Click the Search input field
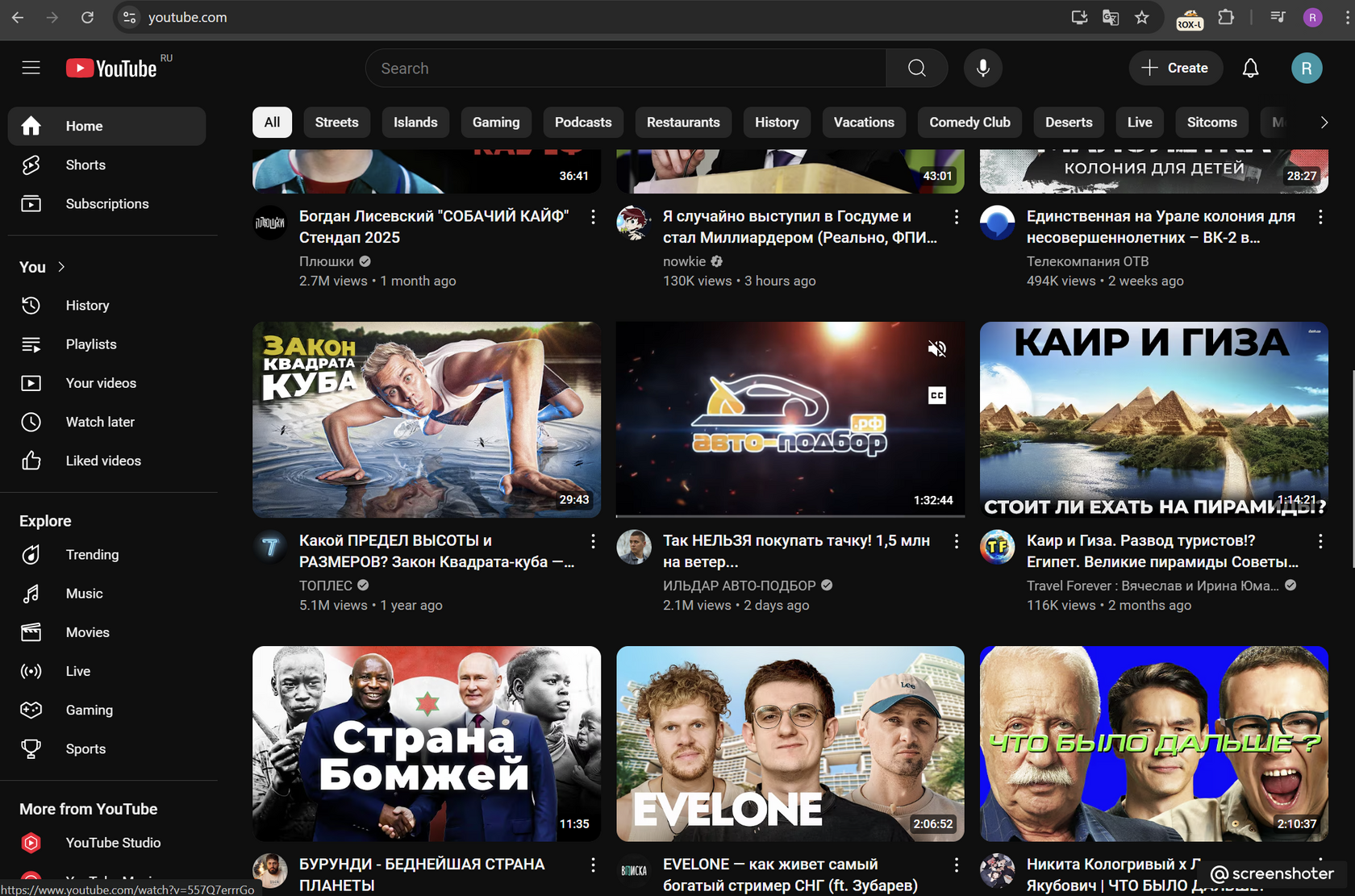Viewport: 1355px width, 896px height. click(625, 69)
